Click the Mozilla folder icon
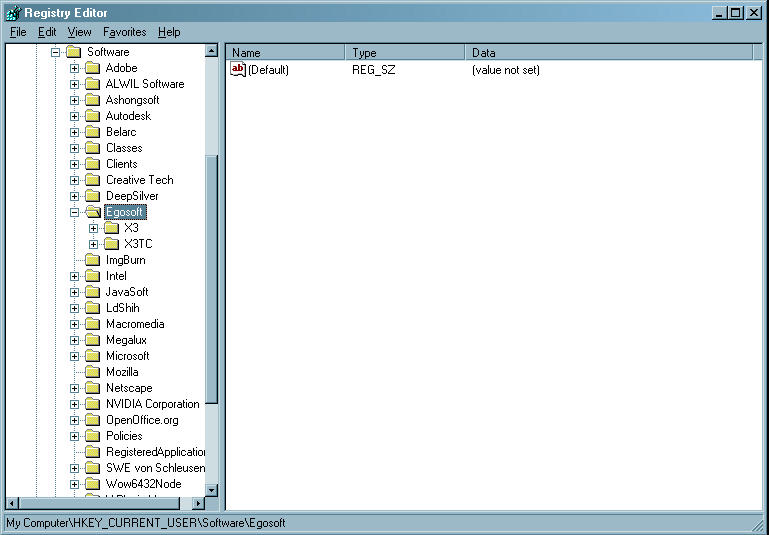Screen dimensions: 769x535 (93, 372)
